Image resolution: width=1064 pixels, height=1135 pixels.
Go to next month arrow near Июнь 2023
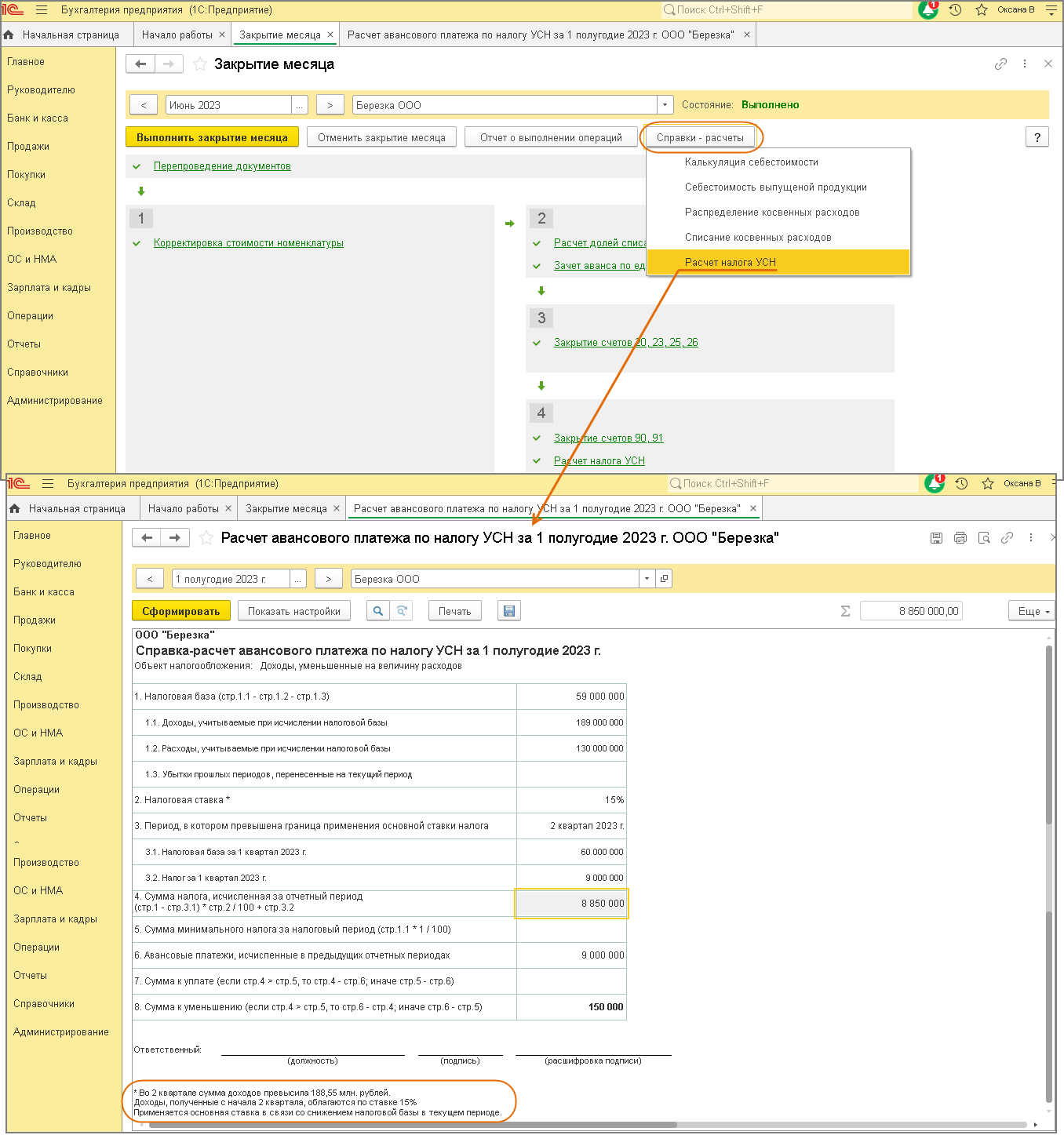pyautogui.click(x=330, y=105)
